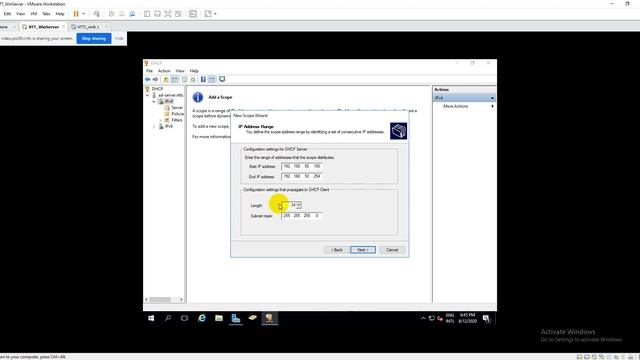Open the stretch guest dropdown arrow
Image resolution: width=640 pixels, height=360 pixels.
coord(215,14)
